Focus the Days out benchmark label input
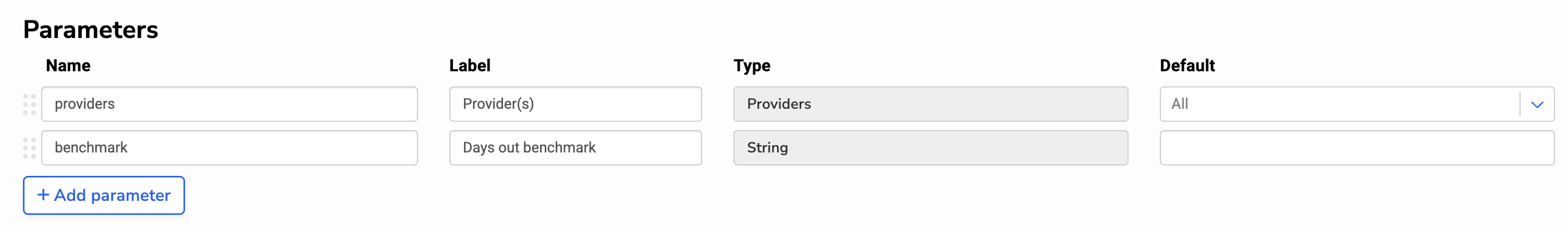Image resolution: width=1568 pixels, height=230 pixels. point(575,148)
